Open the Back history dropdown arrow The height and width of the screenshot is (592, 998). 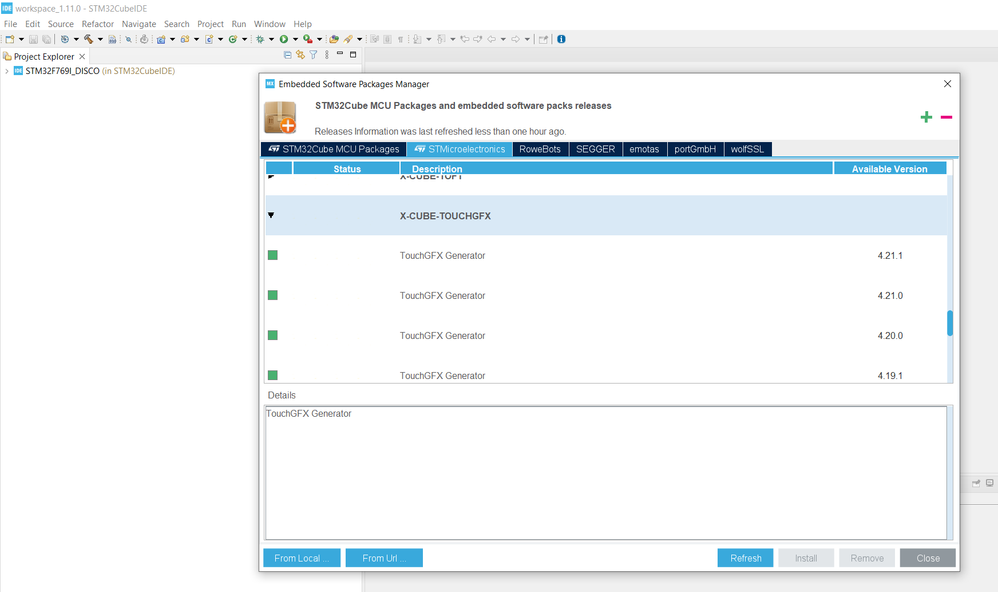tap(503, 39)
